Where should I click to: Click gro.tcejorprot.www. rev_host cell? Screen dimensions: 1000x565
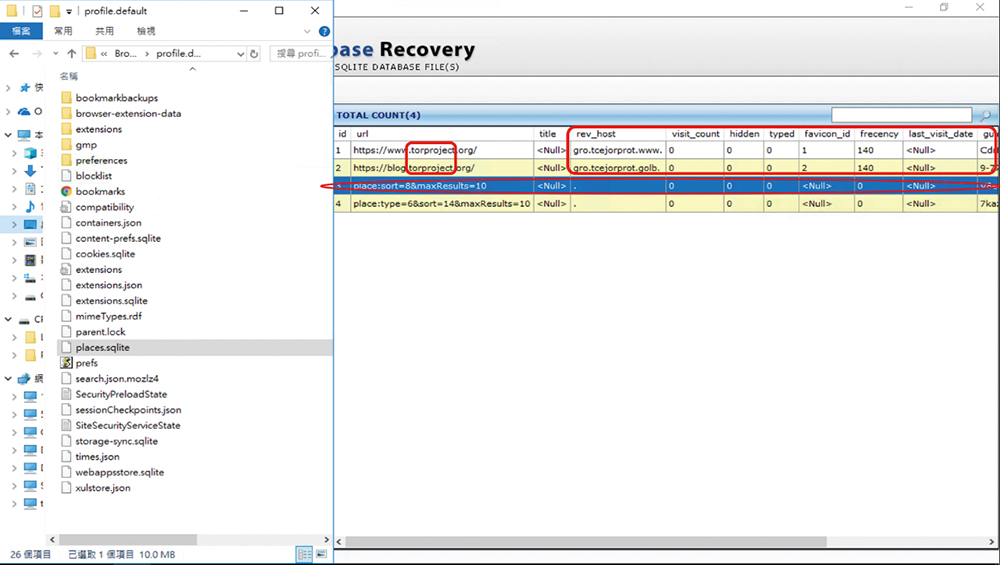point(617,150)
